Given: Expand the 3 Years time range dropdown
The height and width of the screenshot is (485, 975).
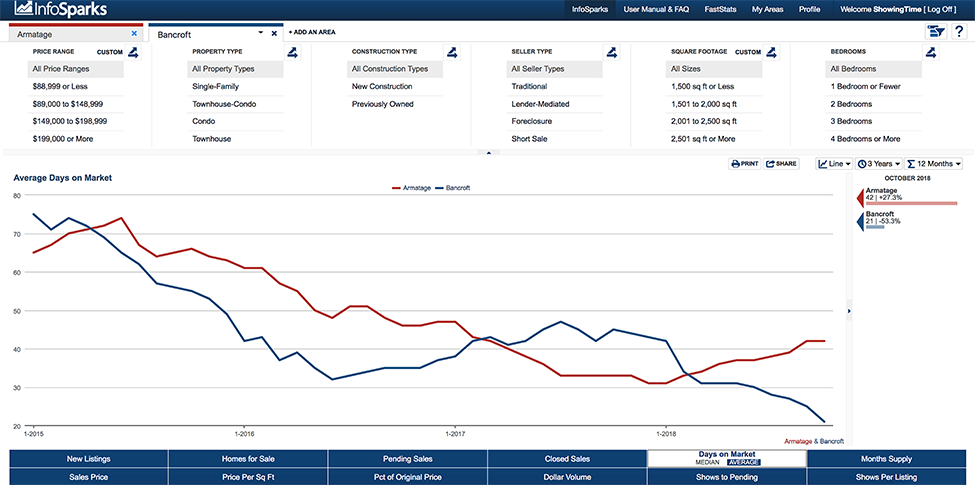Looking at the screenshot, I should pyautogui.click(x=879, y=163).
